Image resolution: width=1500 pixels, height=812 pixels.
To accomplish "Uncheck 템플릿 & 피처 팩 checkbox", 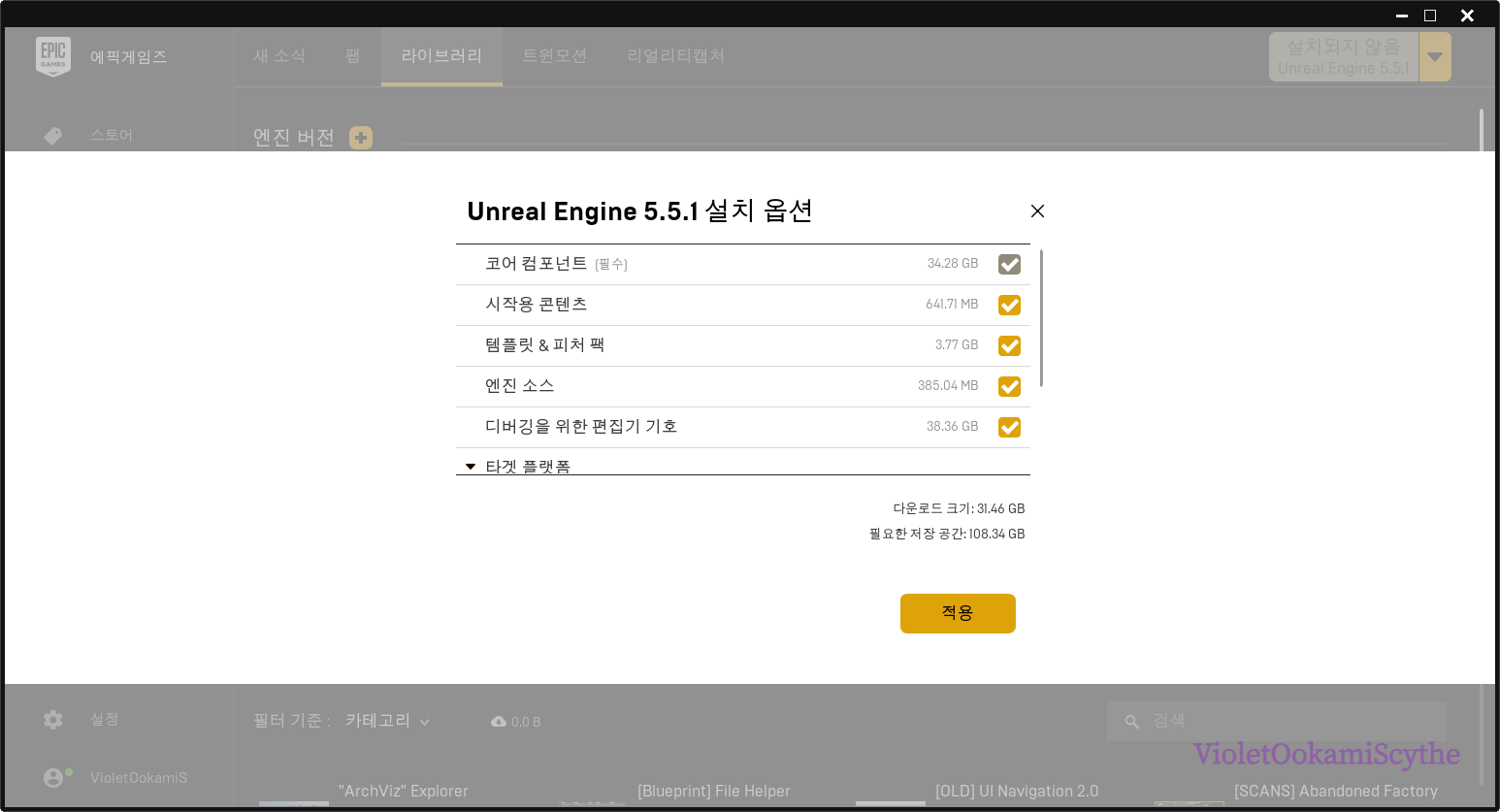I will 1009,345.
